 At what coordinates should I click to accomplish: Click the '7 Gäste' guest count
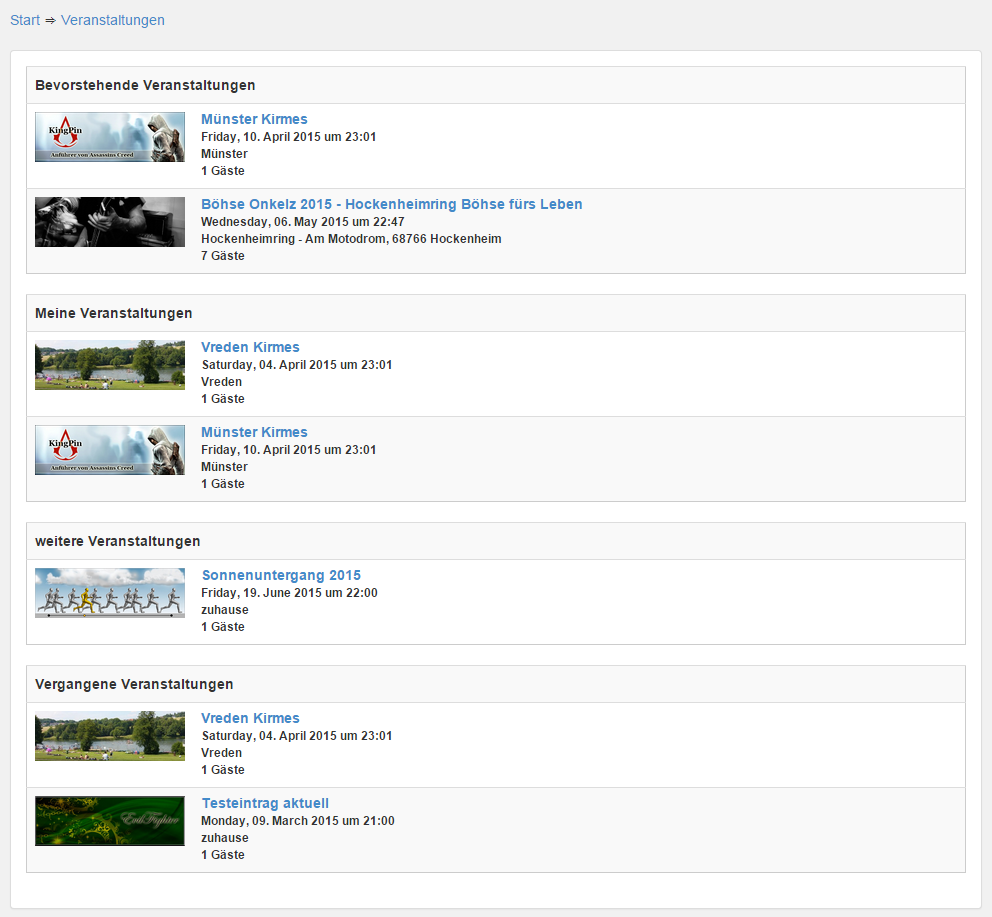pos(223,256)
